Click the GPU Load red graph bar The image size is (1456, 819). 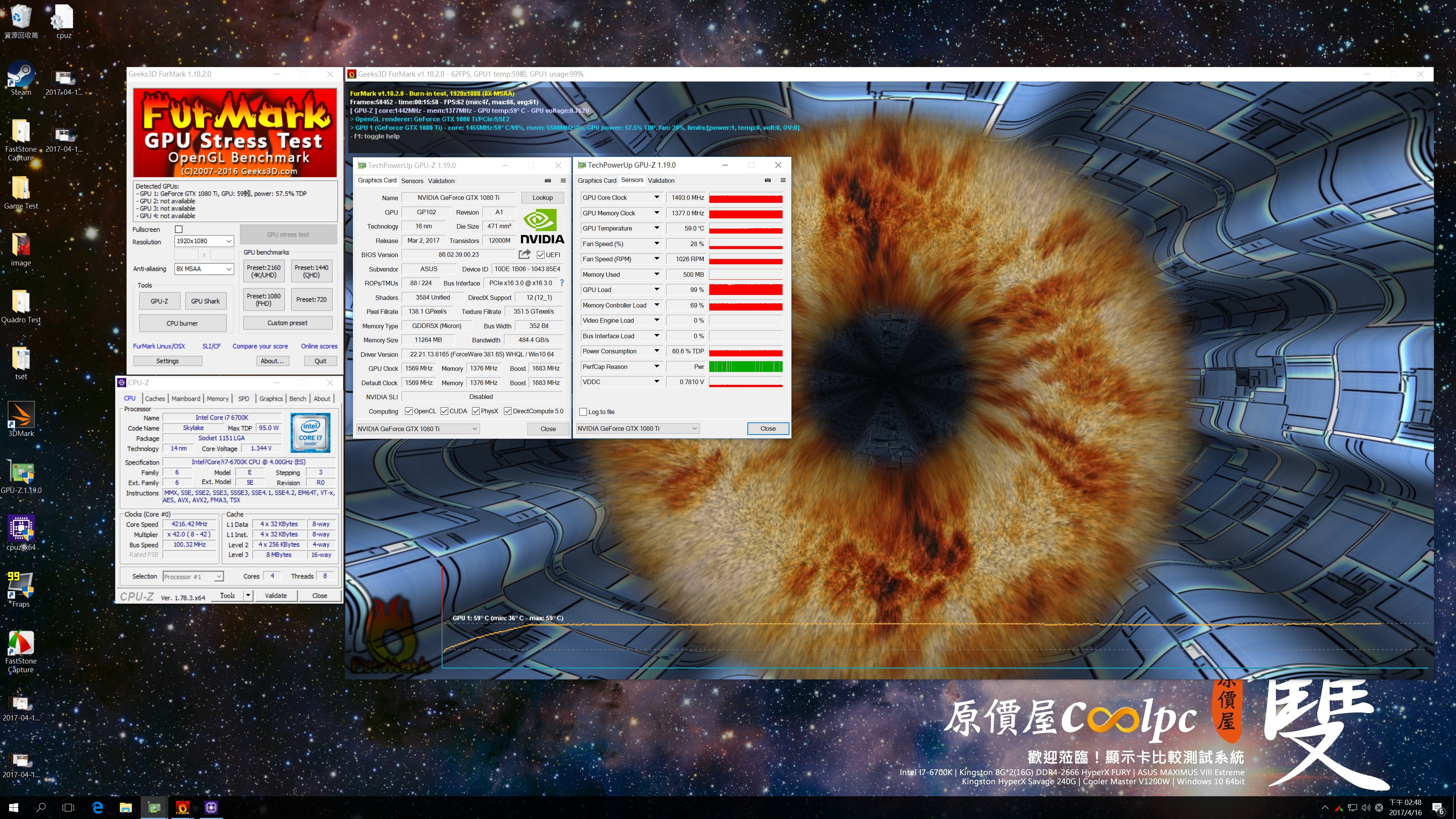[x=745, y=290]
